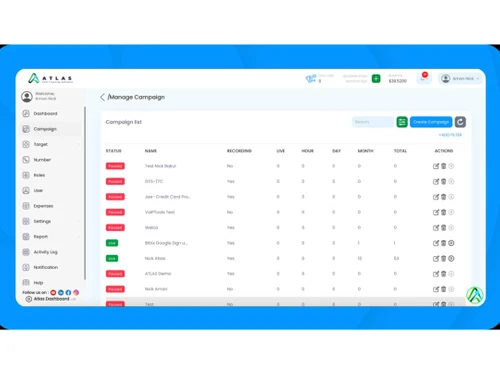The image size is (500, 375).
Task: Click the edit icon for Nick Aman
Action: pyautogui.click(x=436, y=289)
